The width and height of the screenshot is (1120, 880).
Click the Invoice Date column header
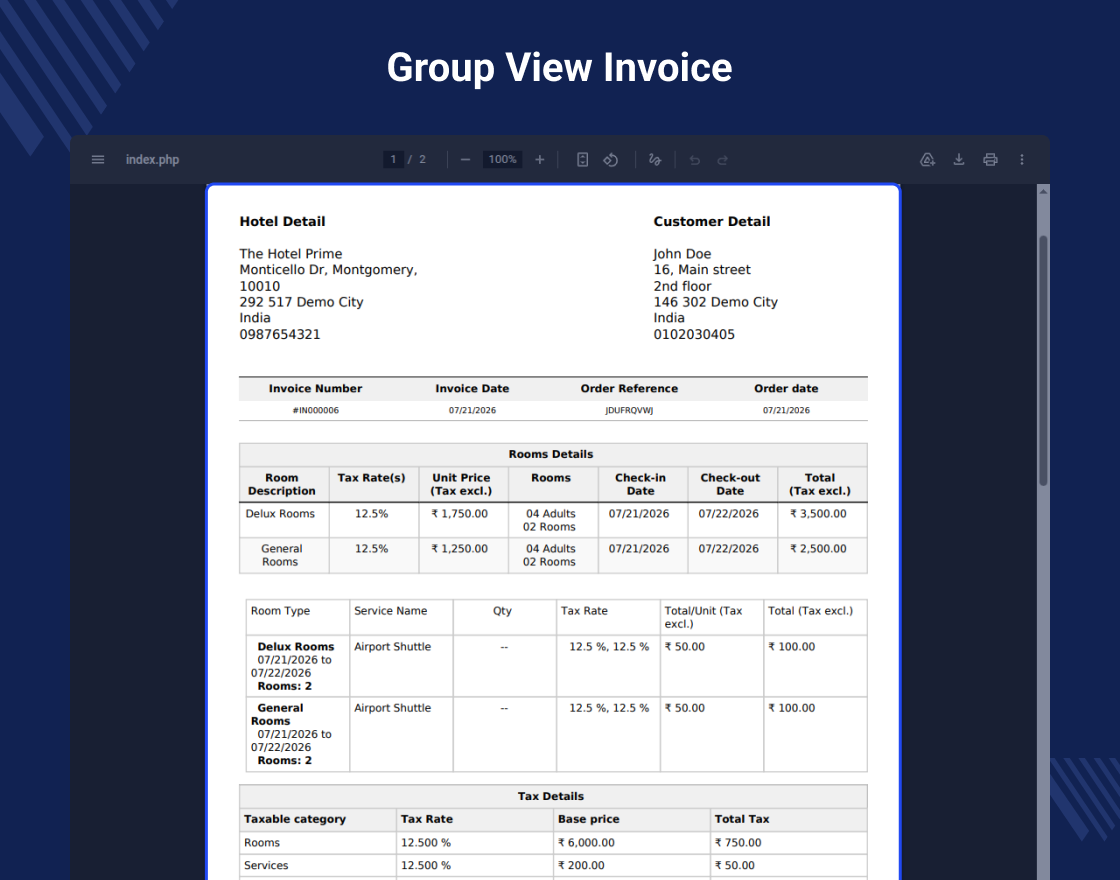tap(472, 389)
